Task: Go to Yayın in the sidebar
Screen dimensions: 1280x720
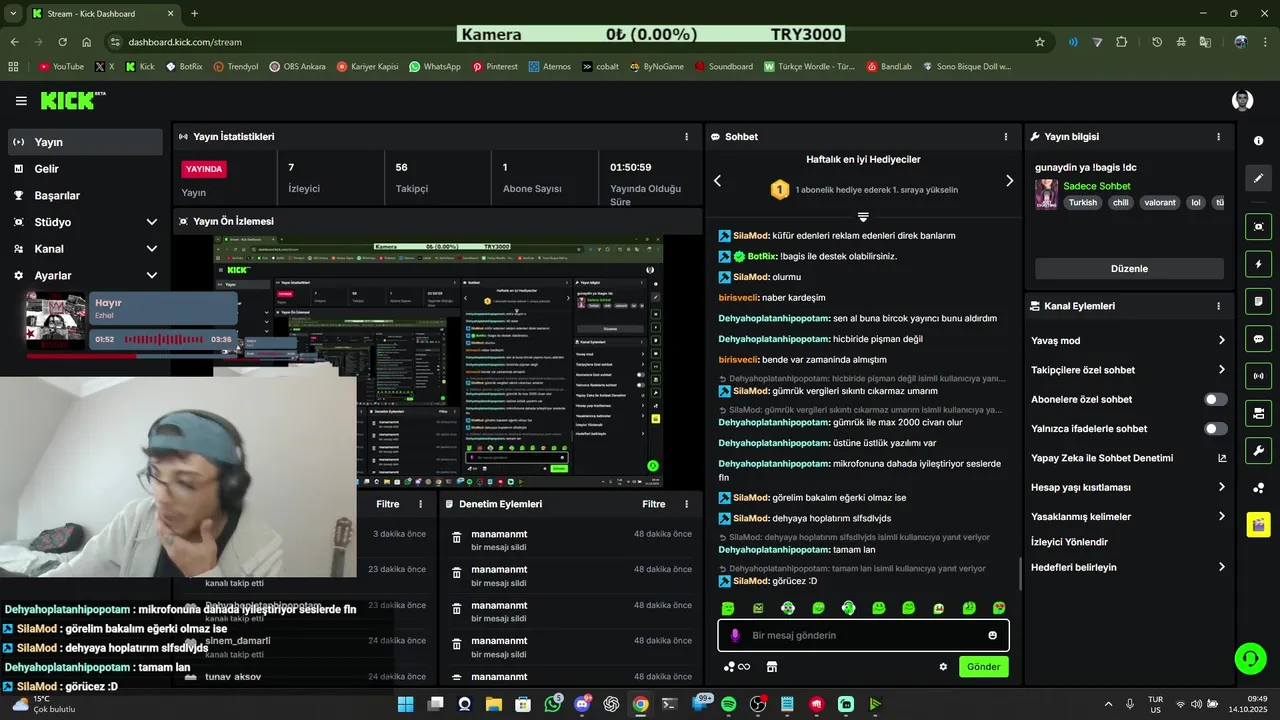Action: (x=85, y=142)
